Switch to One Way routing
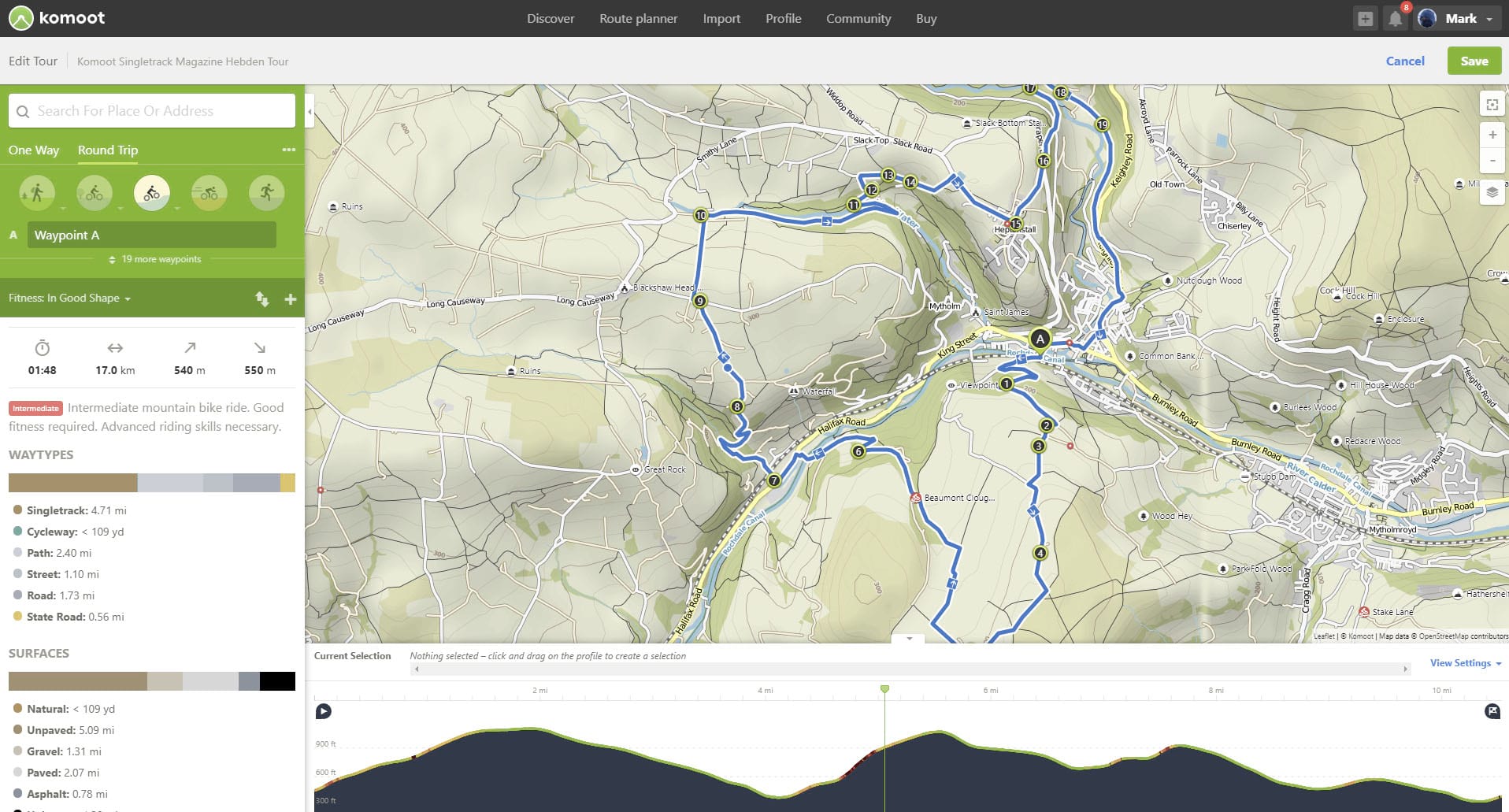The image size is (1509, 812). click(34, 150)
